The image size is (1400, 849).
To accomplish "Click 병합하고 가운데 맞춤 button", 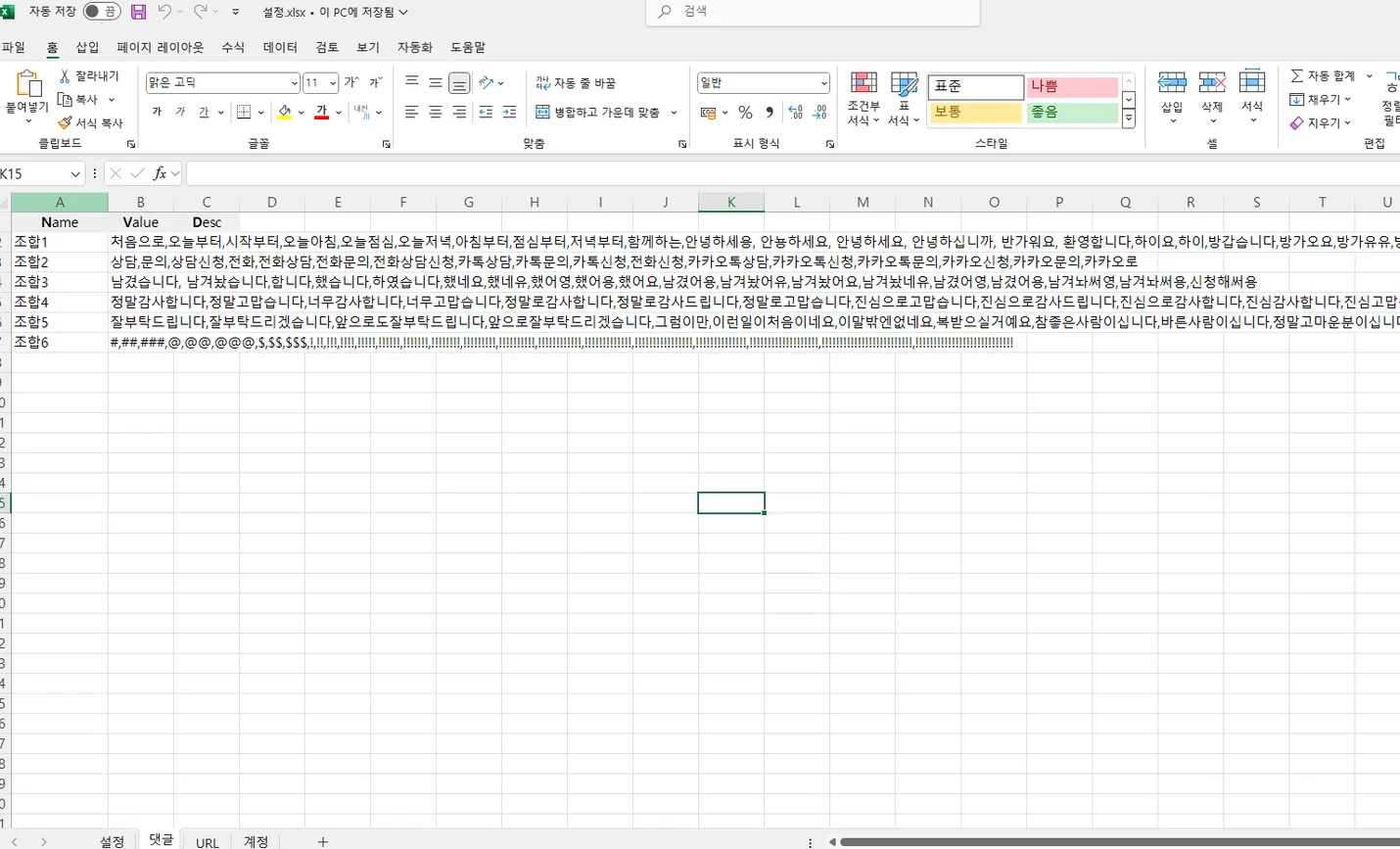I will pyautogui.click(x=598, y=113).
